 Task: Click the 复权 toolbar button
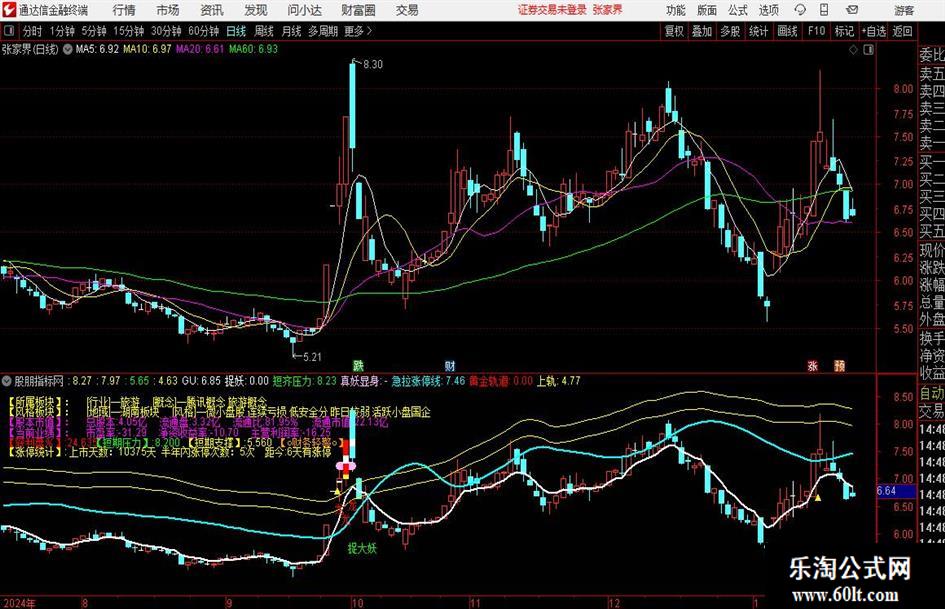coord(674,31)
